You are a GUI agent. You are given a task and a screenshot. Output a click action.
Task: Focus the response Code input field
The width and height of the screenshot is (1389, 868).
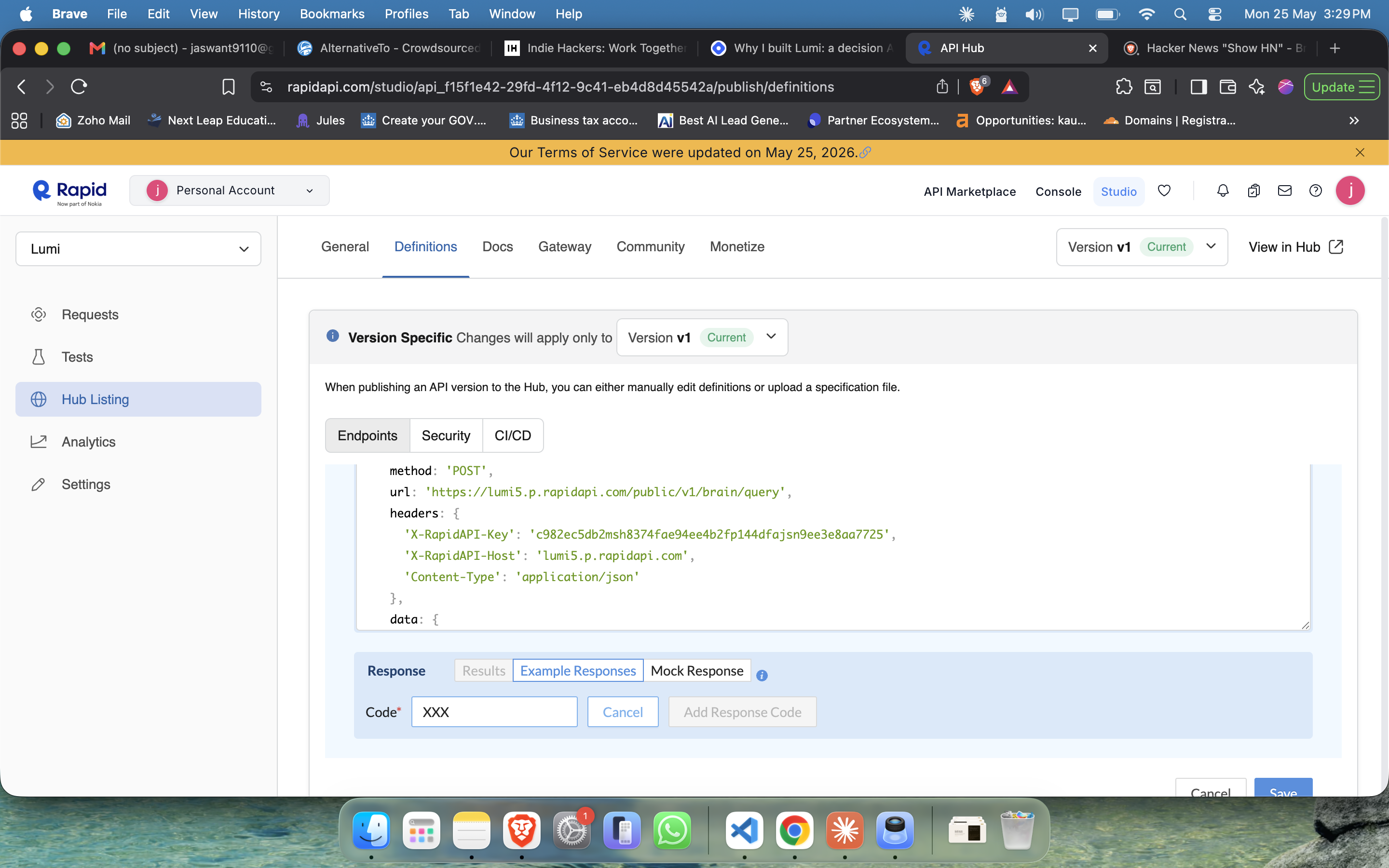pyautogui.click(x=494, y=712)
